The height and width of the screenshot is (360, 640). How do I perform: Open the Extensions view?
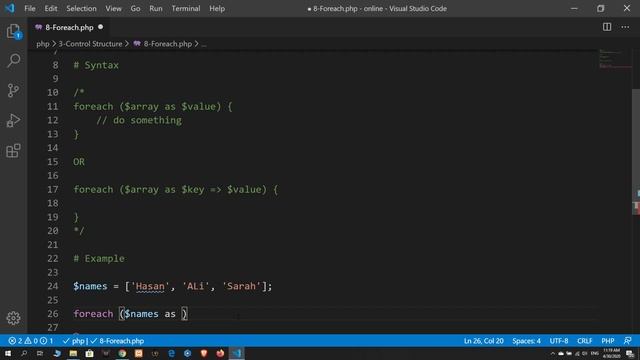point(13,151)
